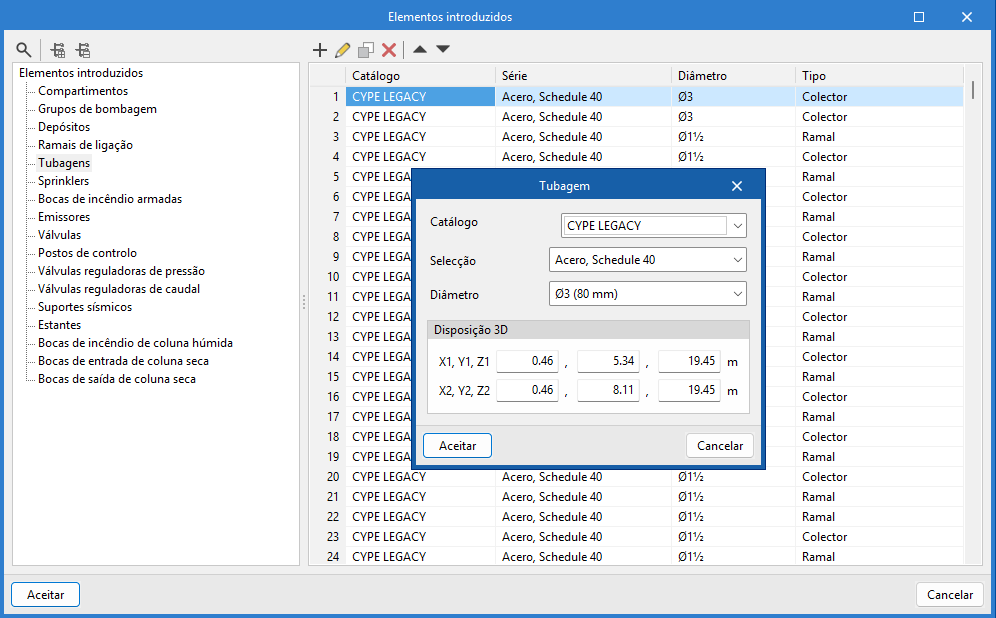Image resolution: width=996 pixels, height=618 pixels.
Task: Select Grupos de bombagem in the tree
Action: tap(97, 109)
